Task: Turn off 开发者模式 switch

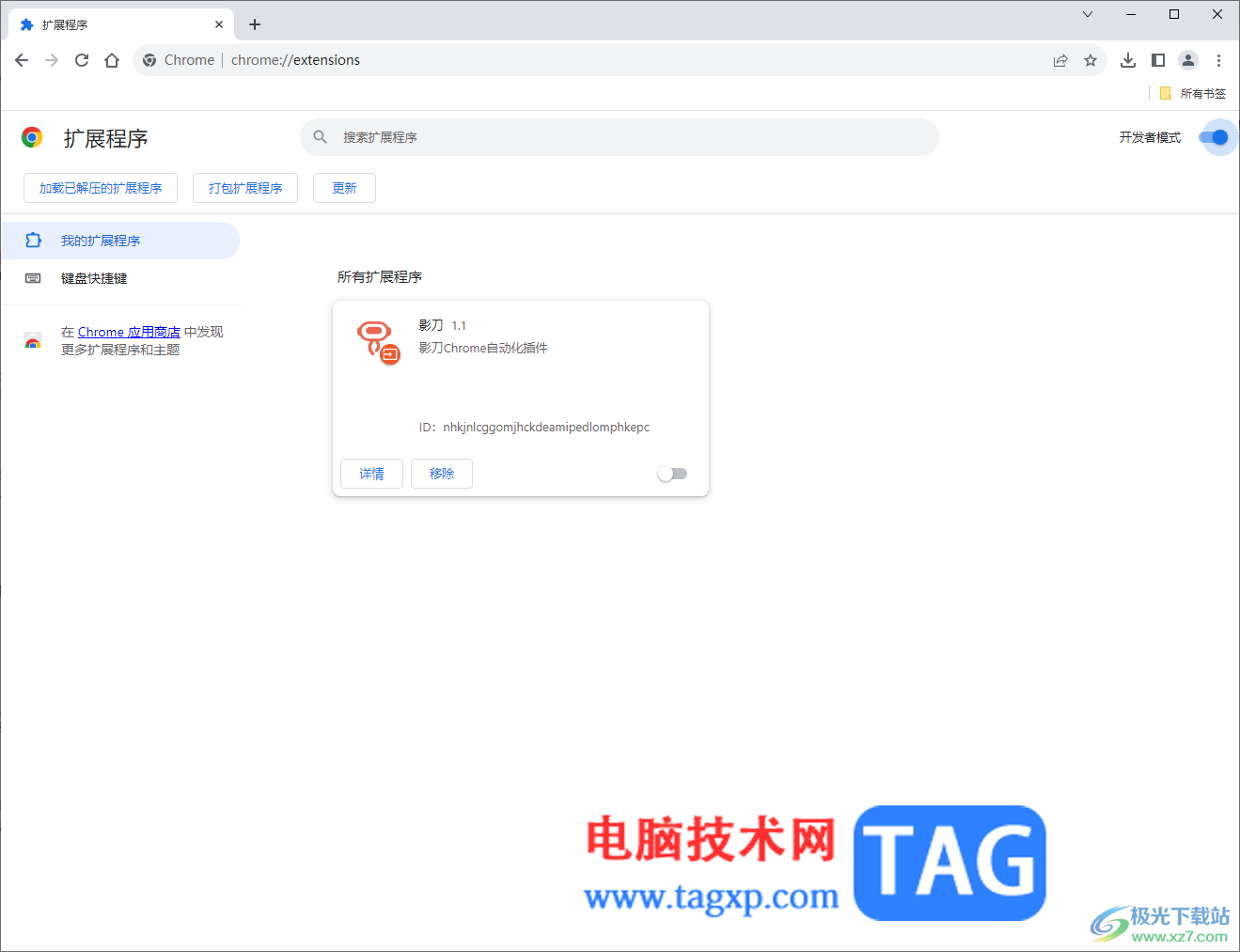Action: [x=1216, y=137]
